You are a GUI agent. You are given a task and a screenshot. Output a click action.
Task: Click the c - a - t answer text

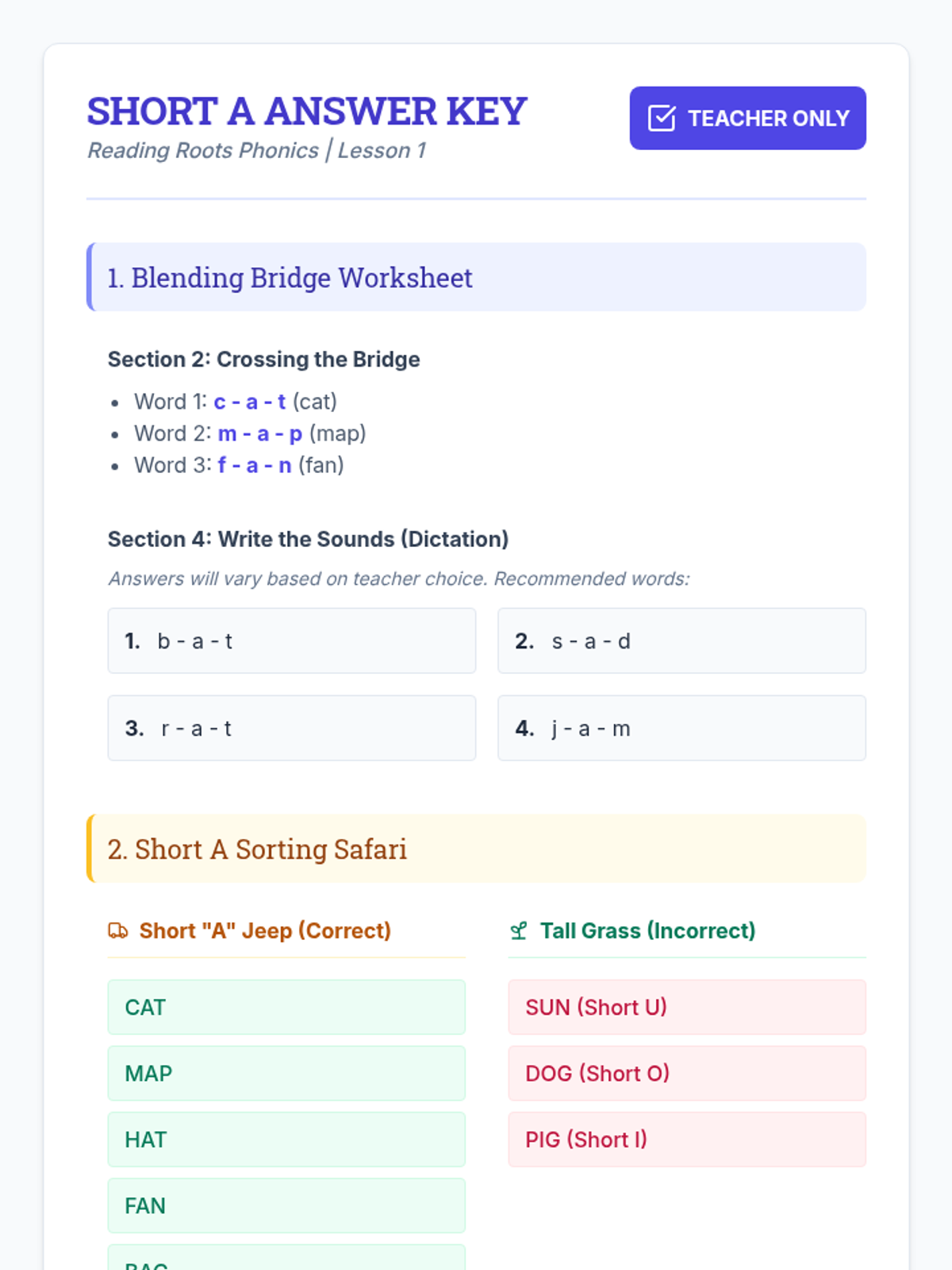(249, 402)
